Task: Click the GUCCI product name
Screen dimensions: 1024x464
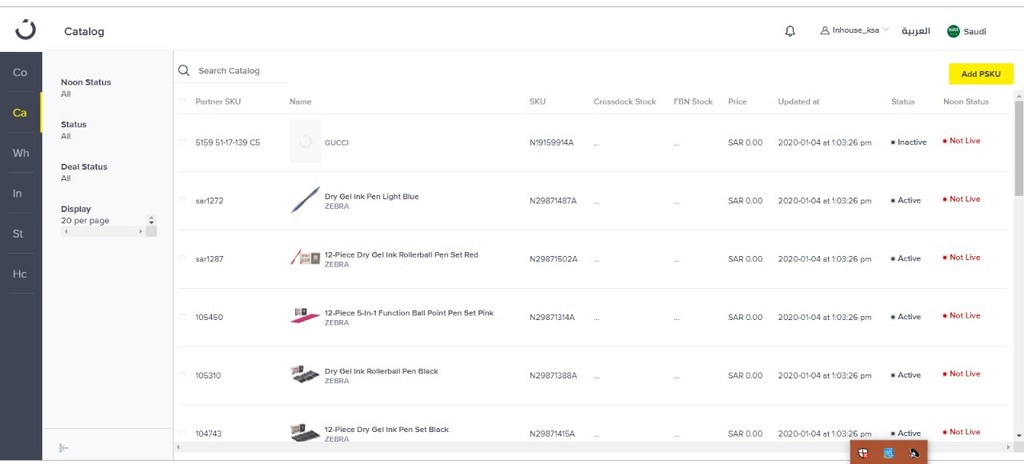Action: [336, 142]
